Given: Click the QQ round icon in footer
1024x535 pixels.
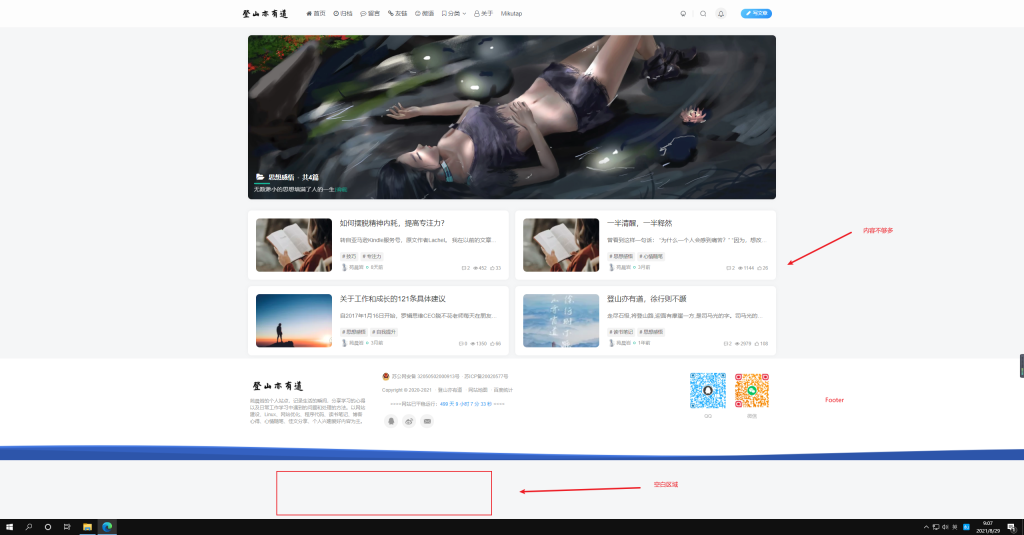Looking at the screenshot, I should pos(391,421).
